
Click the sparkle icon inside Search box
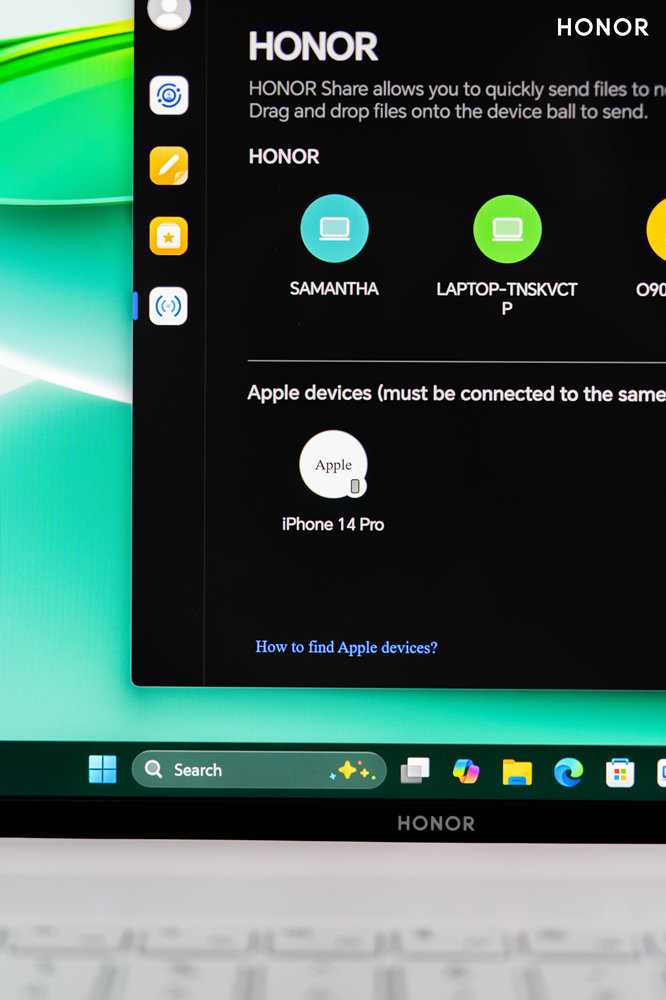pyautogui.click(x=352, y=770)
